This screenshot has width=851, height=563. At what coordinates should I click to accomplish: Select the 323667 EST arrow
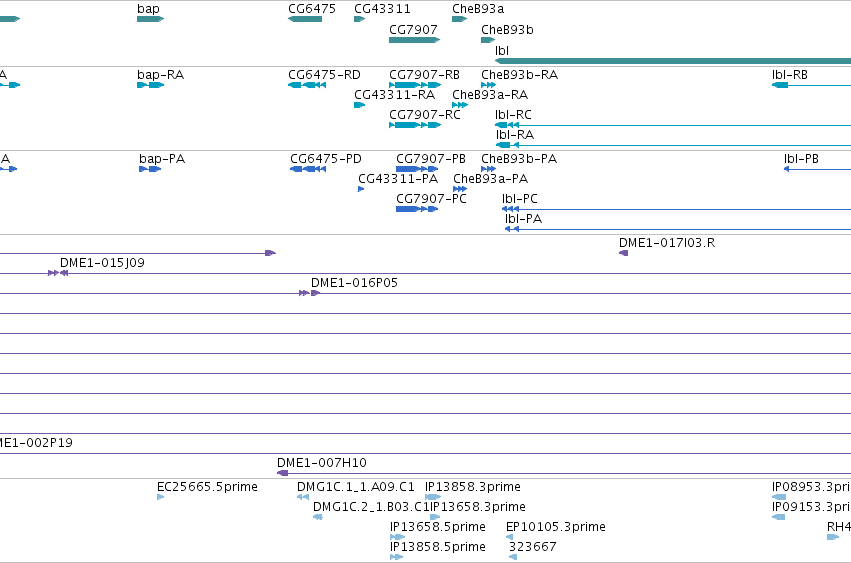(513, 557)
